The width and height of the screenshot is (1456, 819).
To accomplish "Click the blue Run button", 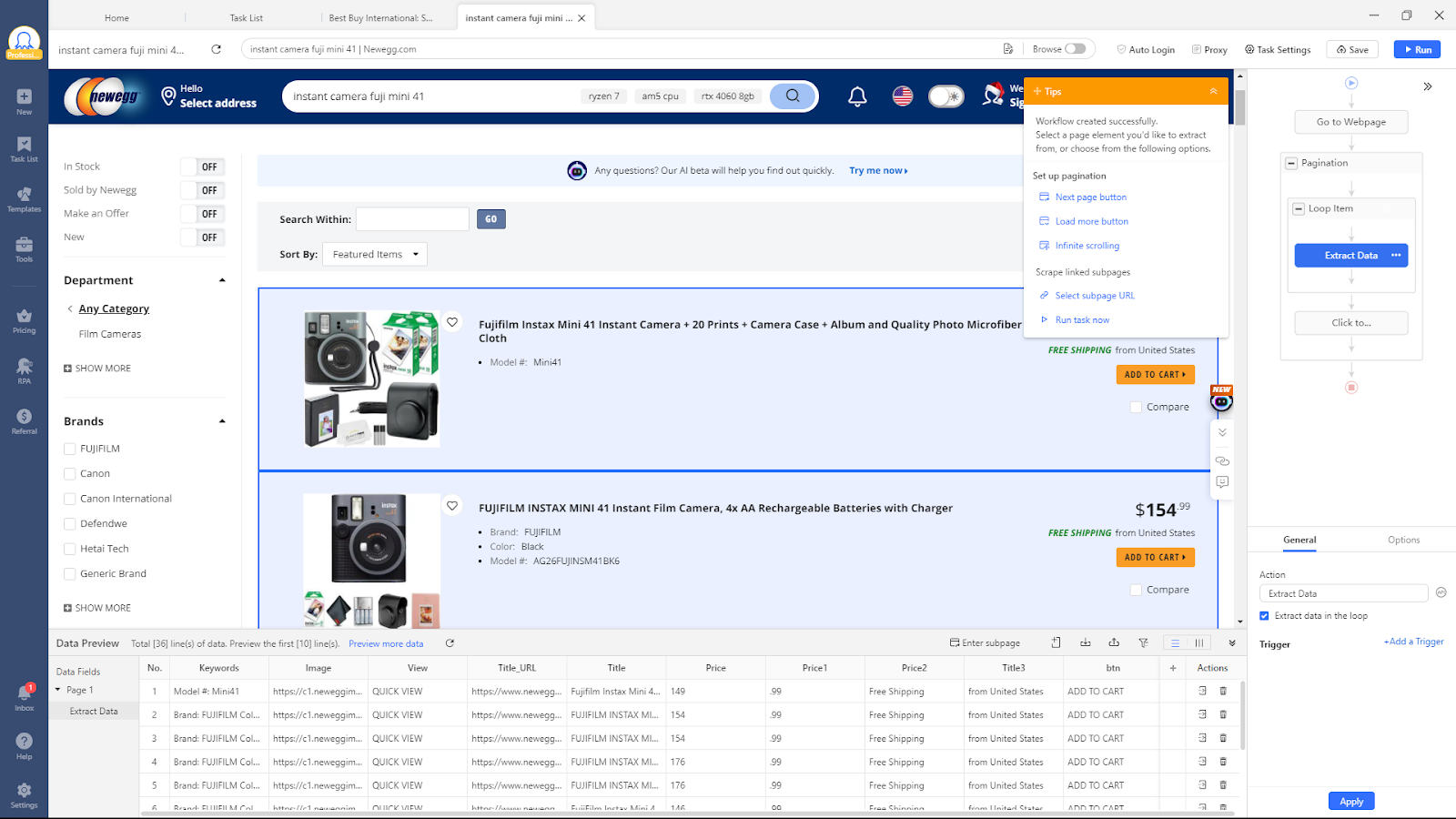I will (x=1416, y=49).
